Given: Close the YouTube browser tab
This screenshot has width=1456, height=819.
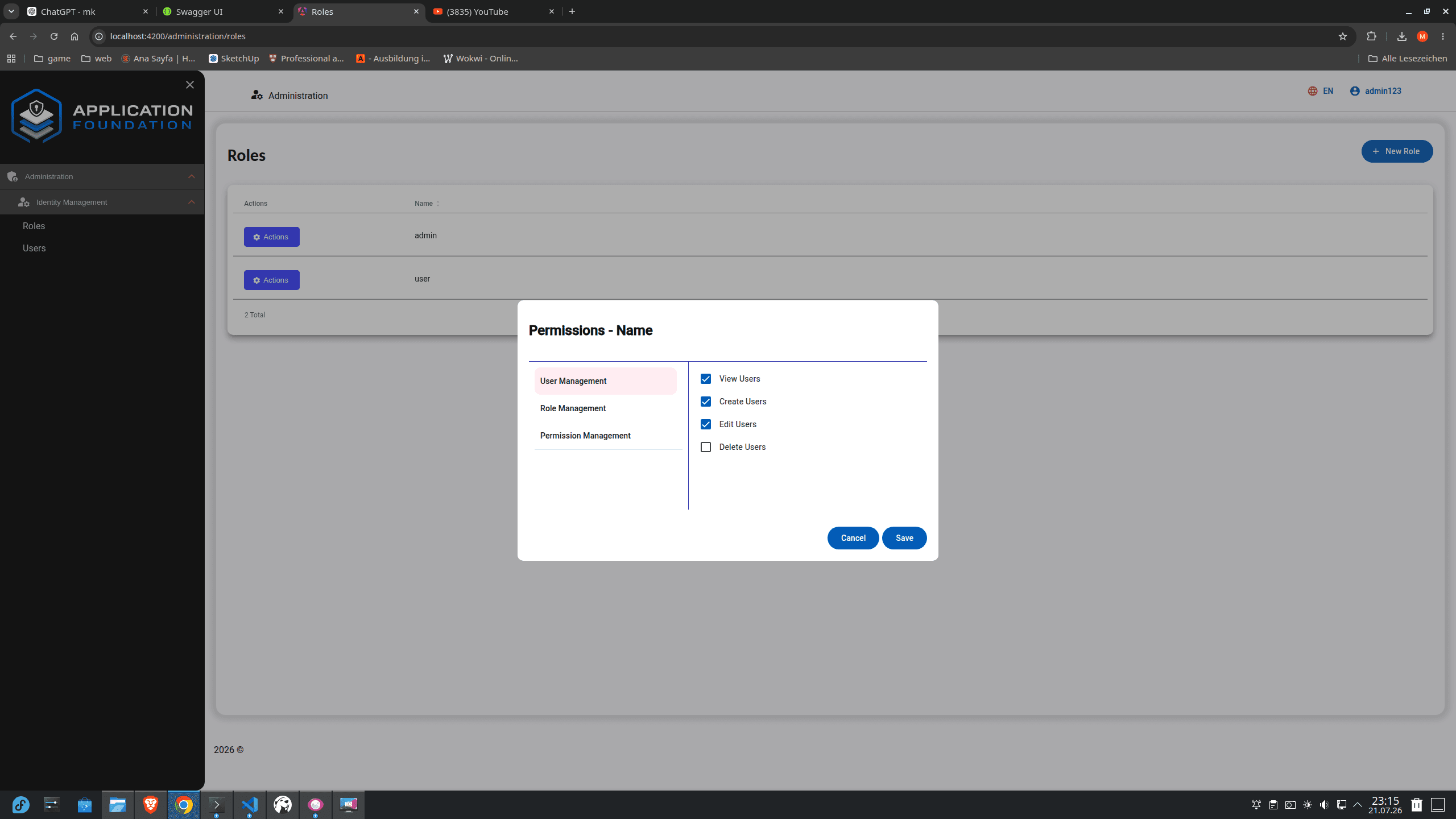Looking at the screenshot, I should tap(552, 11).
